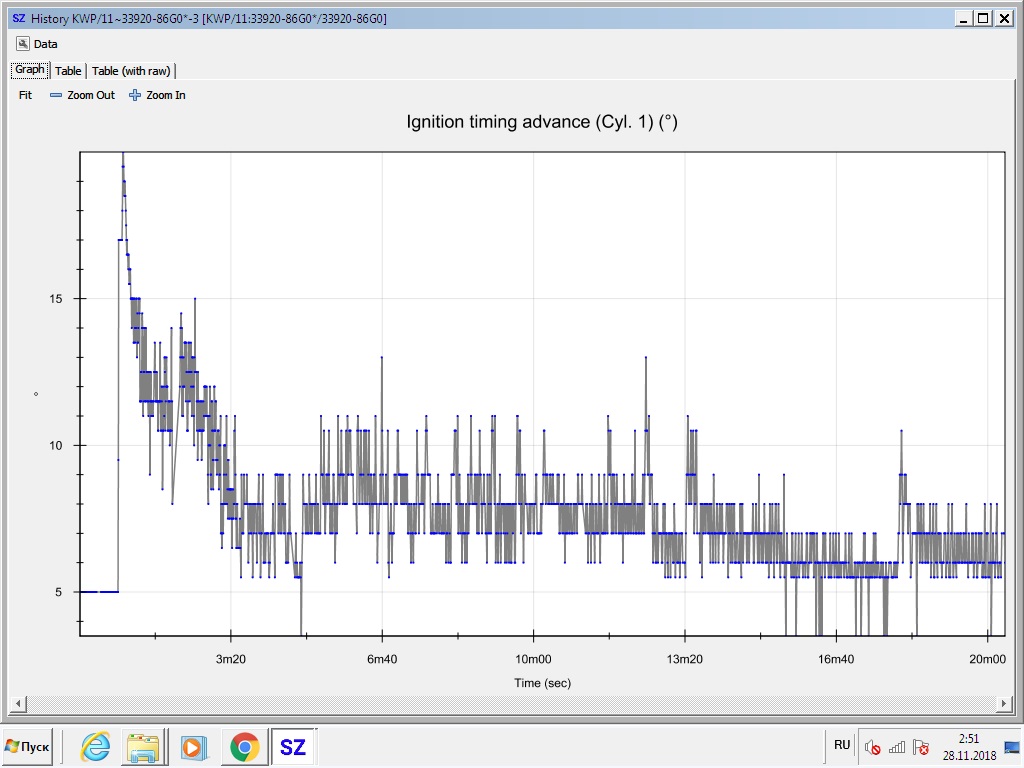Click the horizontal scrollbar track below the graph
This screenshot has height=768, width=1024.
(511, 703)
